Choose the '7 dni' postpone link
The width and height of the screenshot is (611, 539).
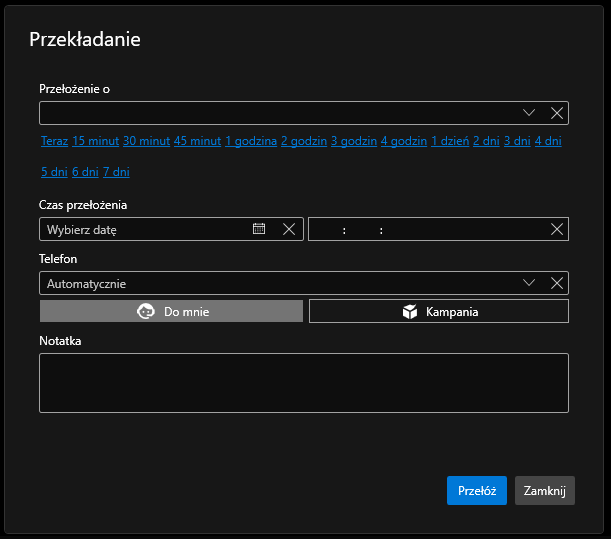click(x=116, y=172)
